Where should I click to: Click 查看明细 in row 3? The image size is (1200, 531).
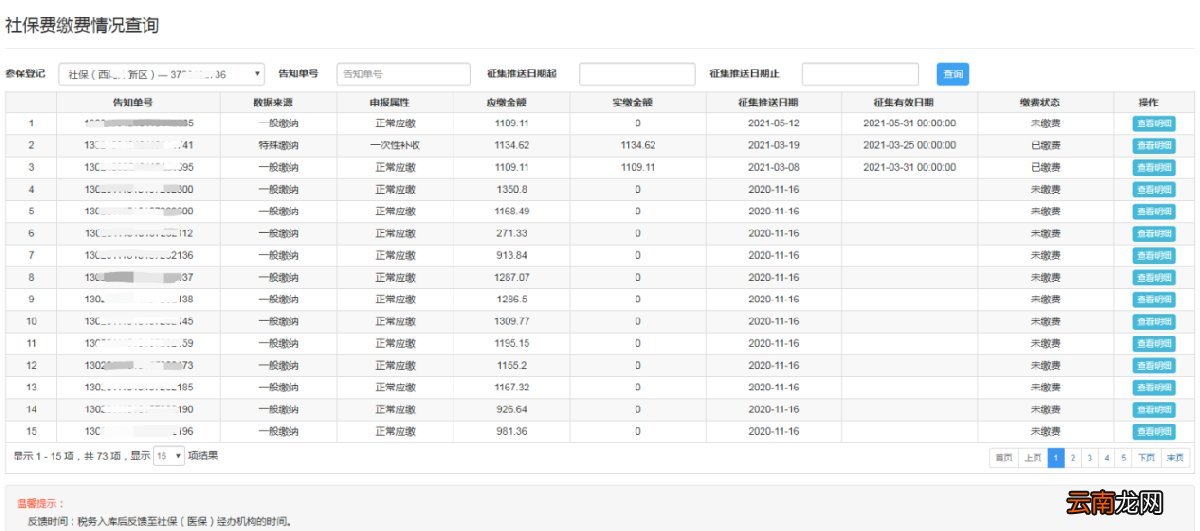click(1154, 168)
